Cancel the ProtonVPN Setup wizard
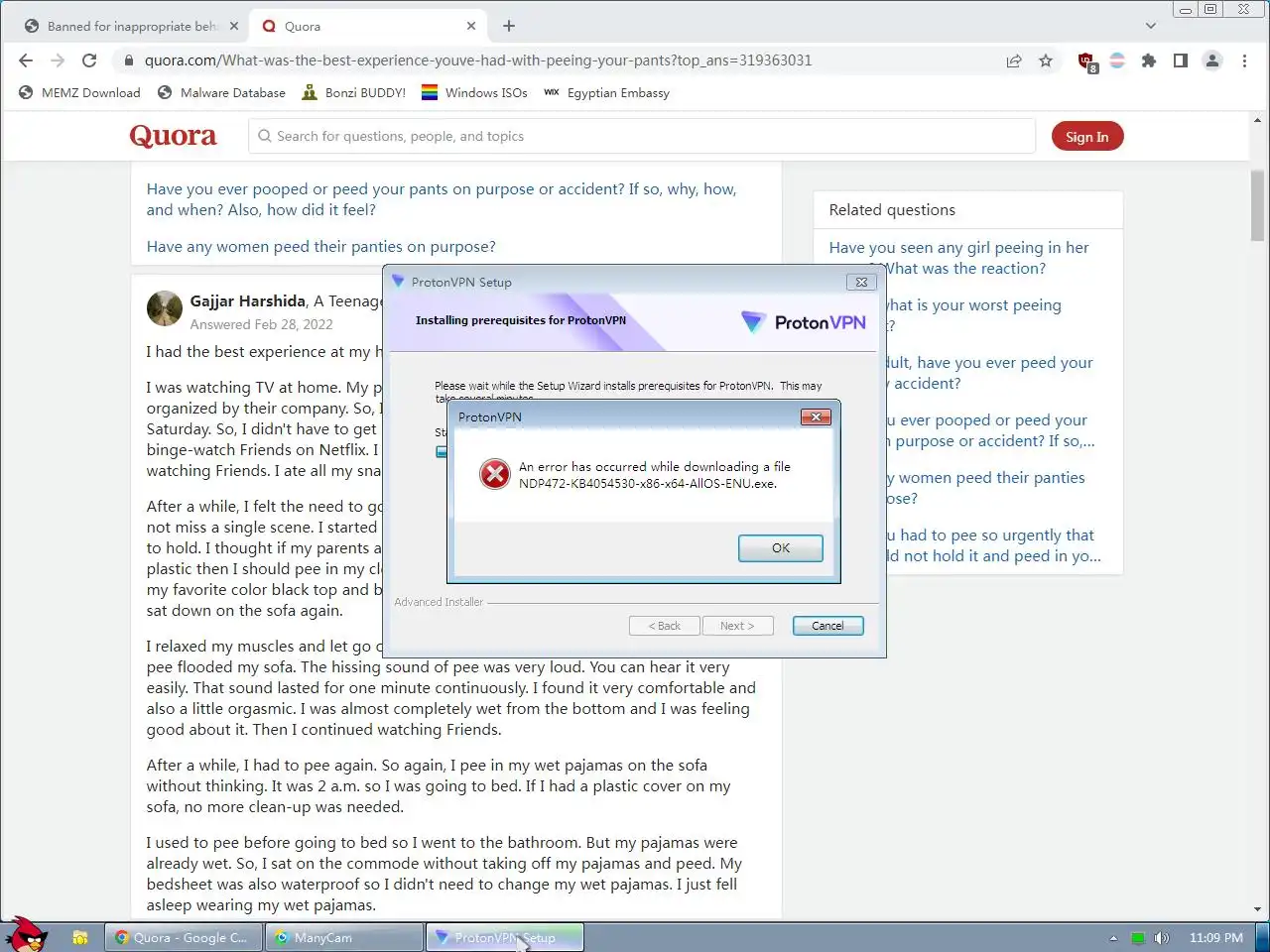Image resolution: width=1270 pixels, height=952 pixels. click(x=827, y=626)
